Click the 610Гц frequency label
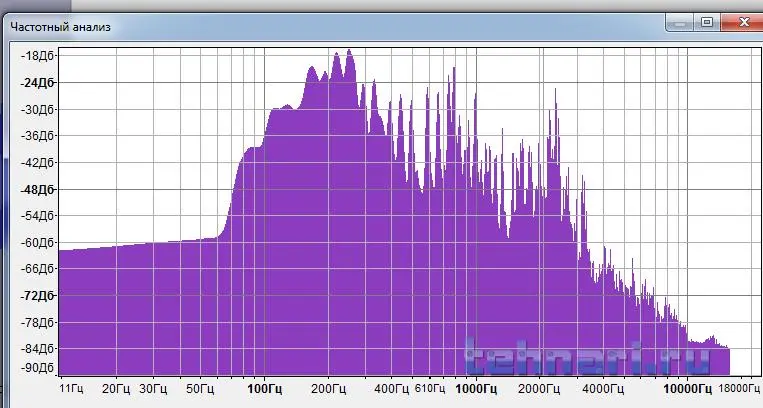The height and width of the screenshot is (408, 763). pos(430,389)
